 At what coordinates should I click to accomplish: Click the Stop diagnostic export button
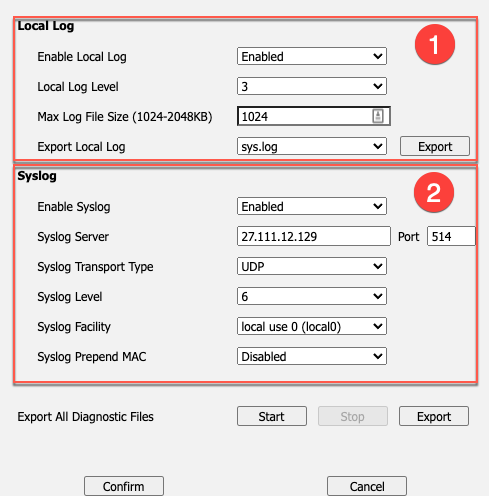coord(353,416)
